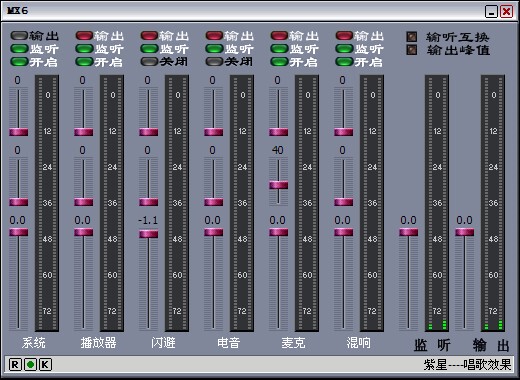Click the 系统 channel level meter
The width and height of the screenshot is (520, 380).
[x=47, y=203]
